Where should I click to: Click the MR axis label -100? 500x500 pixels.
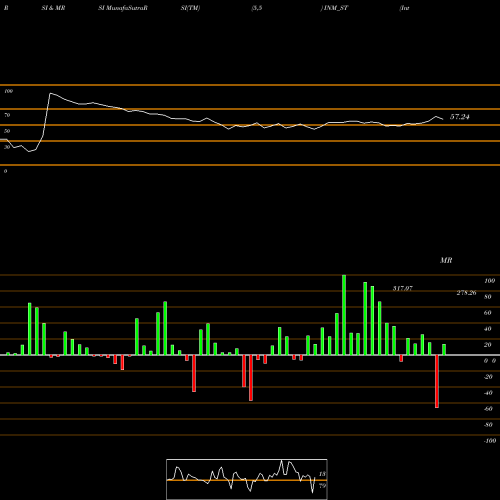tap(490, 441)
